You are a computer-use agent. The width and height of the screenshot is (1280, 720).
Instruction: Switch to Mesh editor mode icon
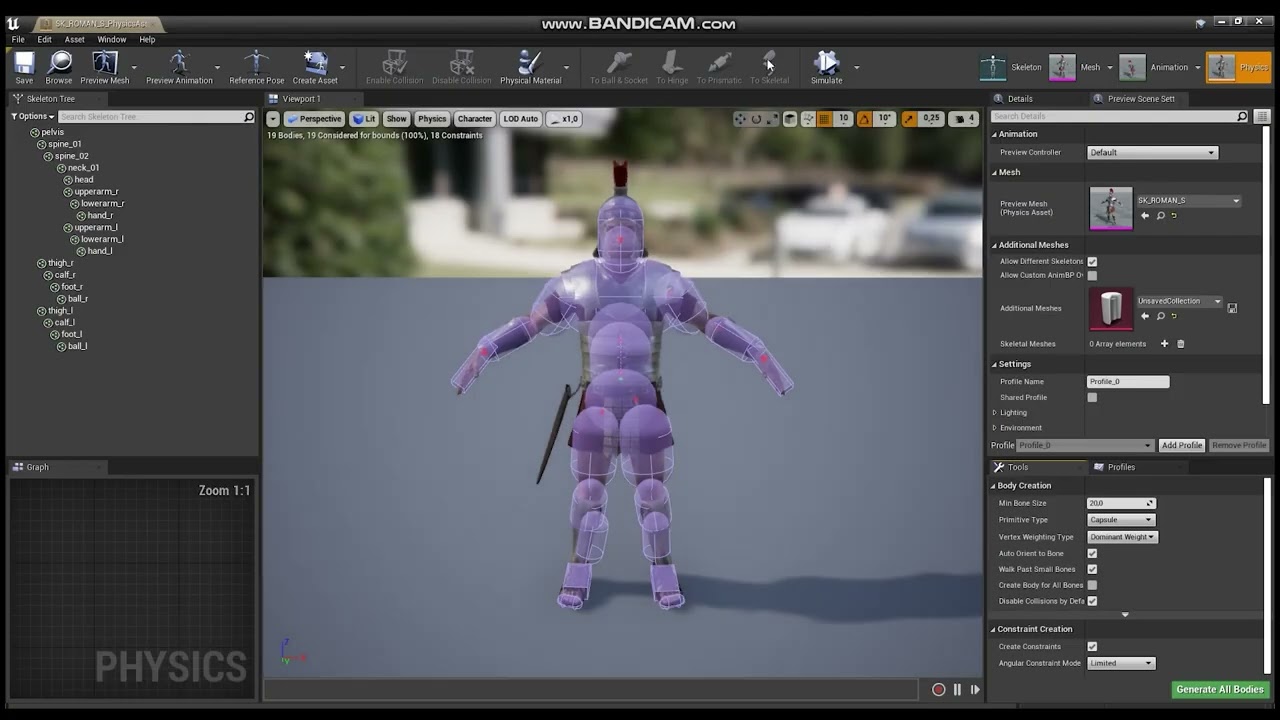(1062, 67)
